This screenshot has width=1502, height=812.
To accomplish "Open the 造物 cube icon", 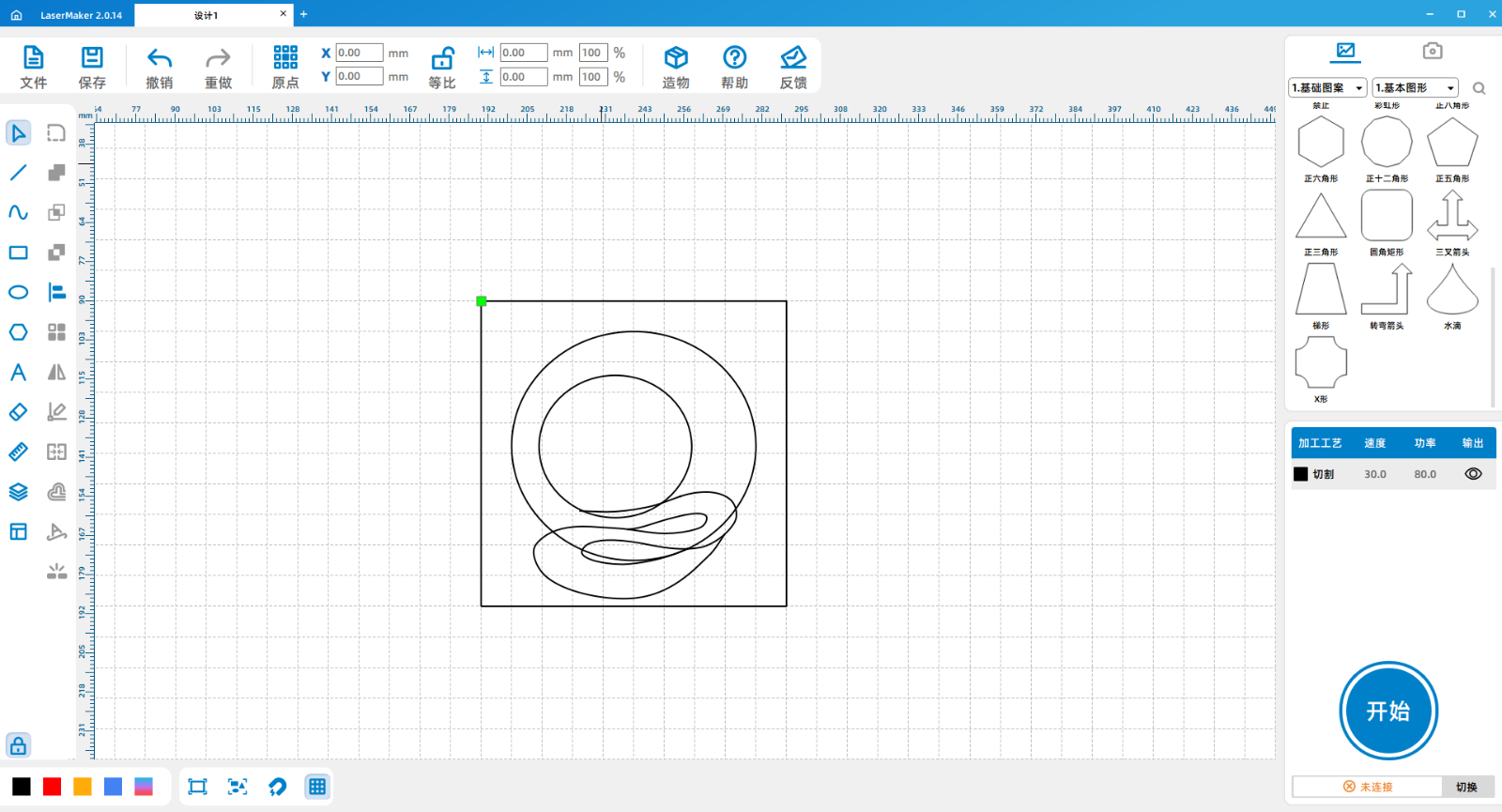I will [676, 67].
